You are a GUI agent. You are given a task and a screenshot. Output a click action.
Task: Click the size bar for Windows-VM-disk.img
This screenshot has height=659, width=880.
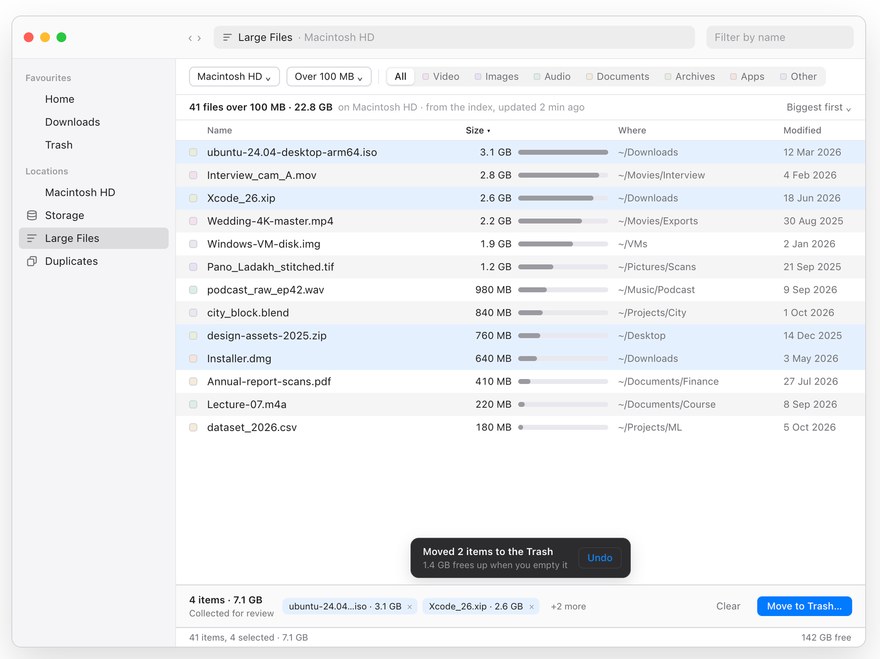[x=563, y=244]
